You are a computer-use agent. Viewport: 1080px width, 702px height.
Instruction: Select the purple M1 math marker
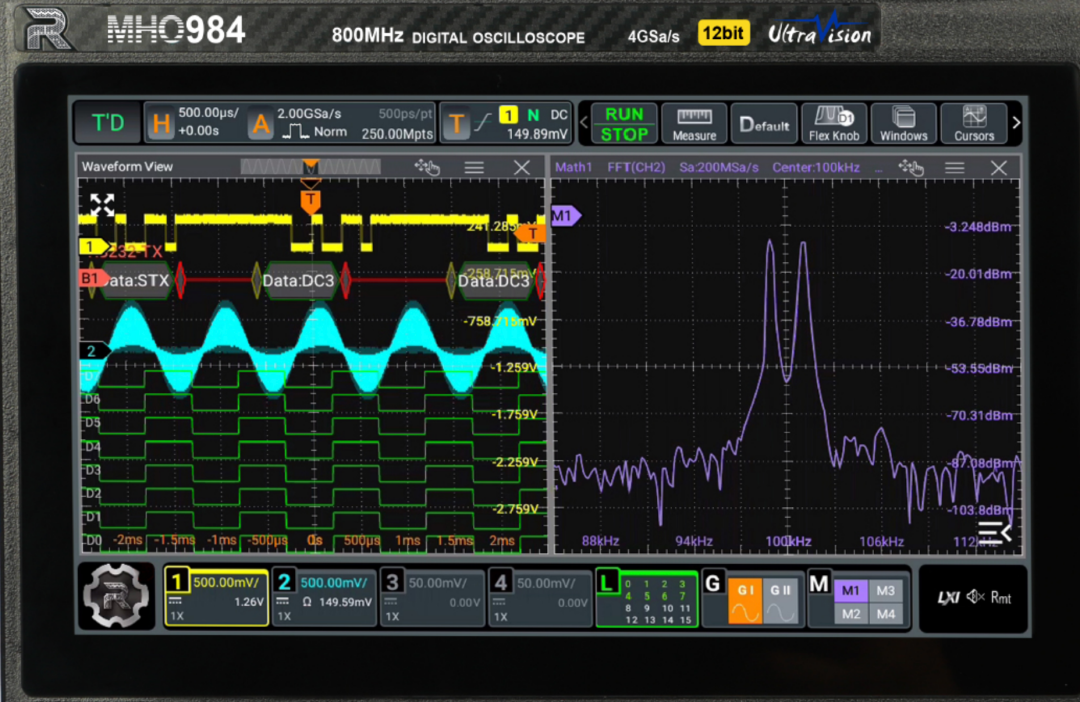pyautogui.click(x=565, y=216)
